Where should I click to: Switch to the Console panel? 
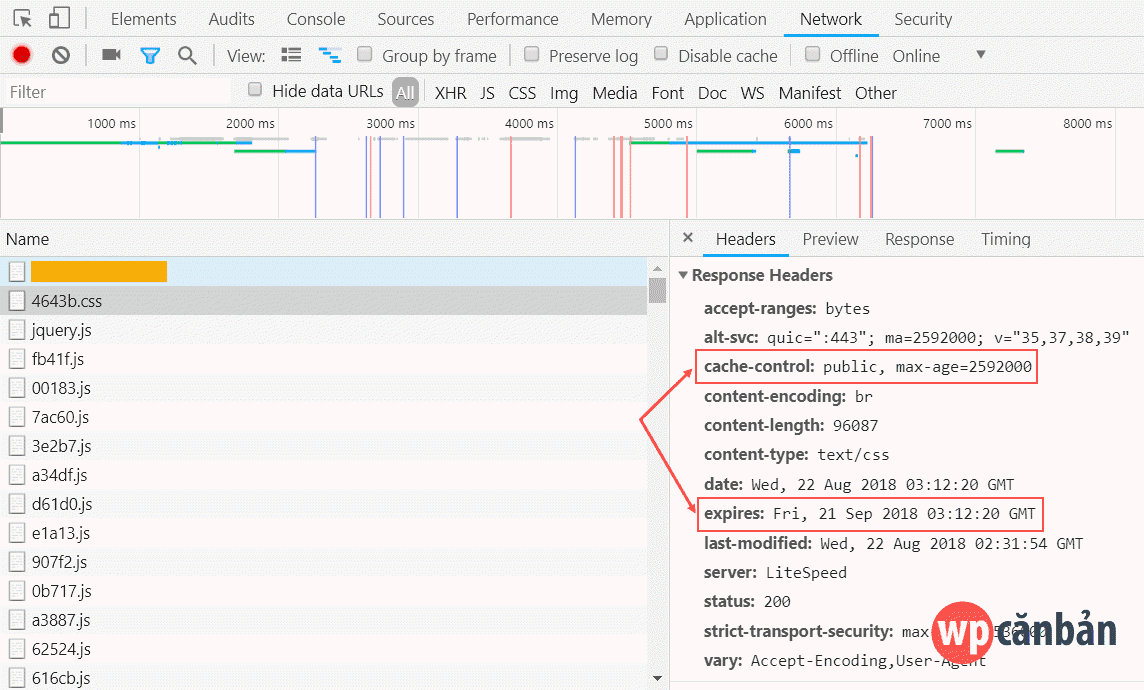tap(315, 18)
